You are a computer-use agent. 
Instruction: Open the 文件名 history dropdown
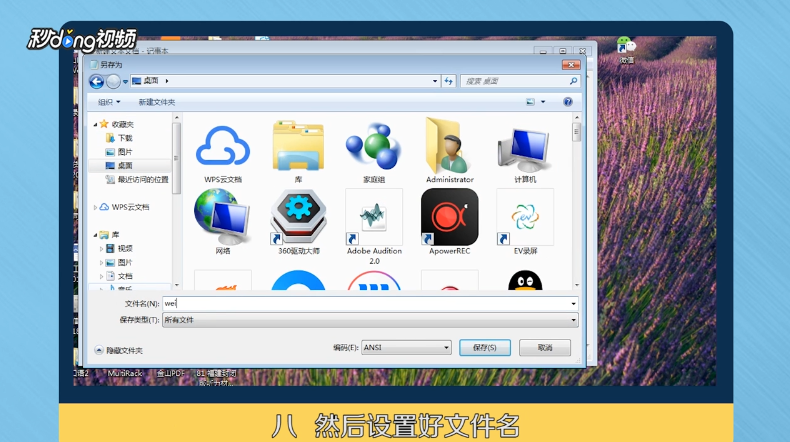pyautogui.click(x=573, y=304)
